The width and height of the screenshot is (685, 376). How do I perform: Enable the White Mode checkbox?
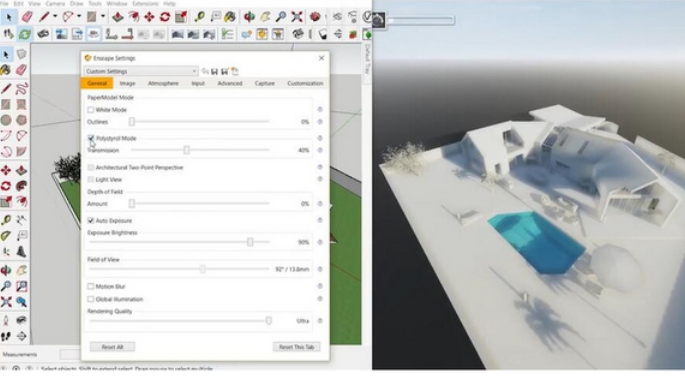[90, 110]
